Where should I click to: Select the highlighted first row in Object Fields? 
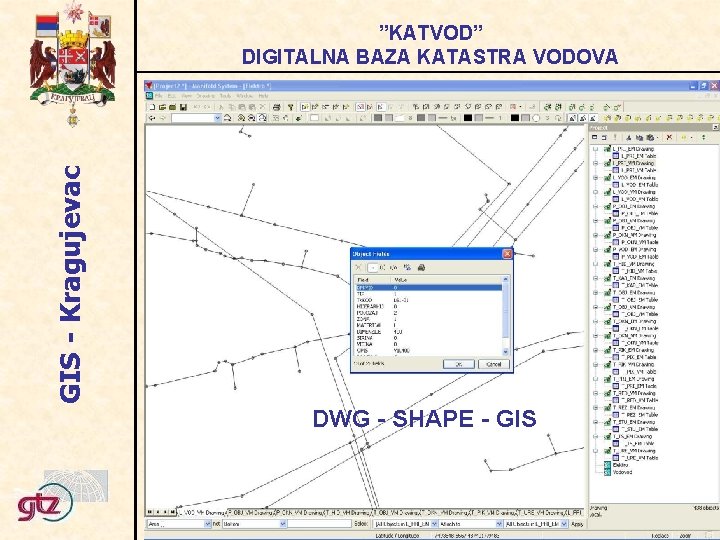[428, 287]
